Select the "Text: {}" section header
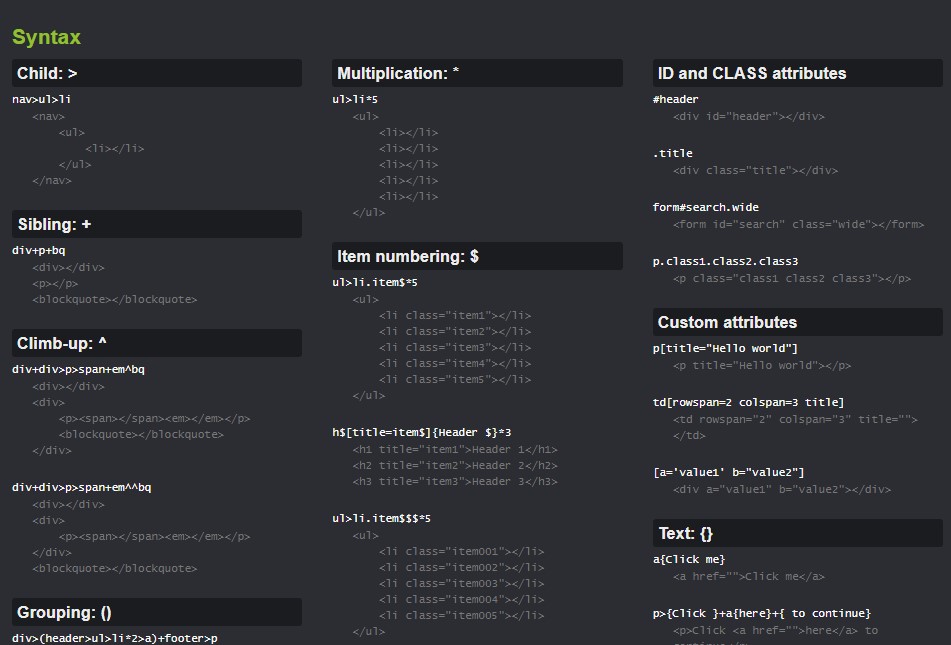 (x=685, y=533)
